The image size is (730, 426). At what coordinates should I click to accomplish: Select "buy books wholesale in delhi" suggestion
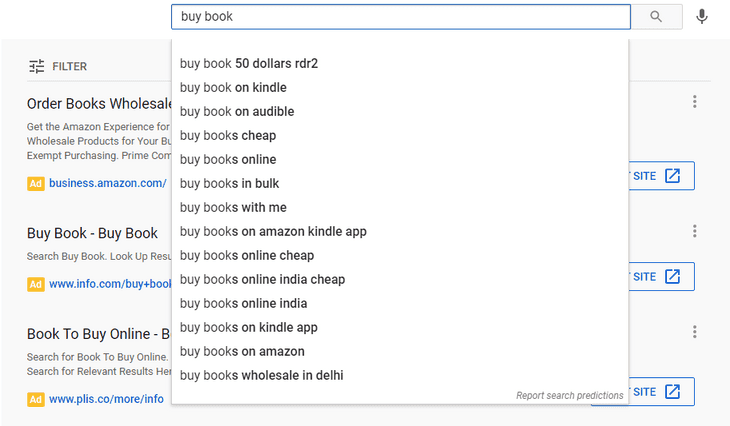tap(261, 376)
